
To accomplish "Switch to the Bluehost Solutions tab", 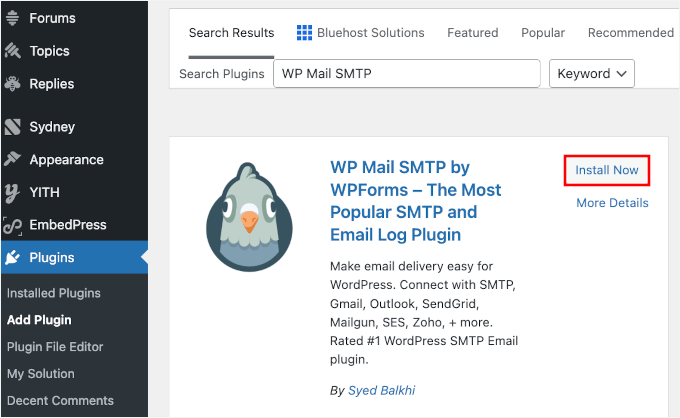I will [360, 33].
